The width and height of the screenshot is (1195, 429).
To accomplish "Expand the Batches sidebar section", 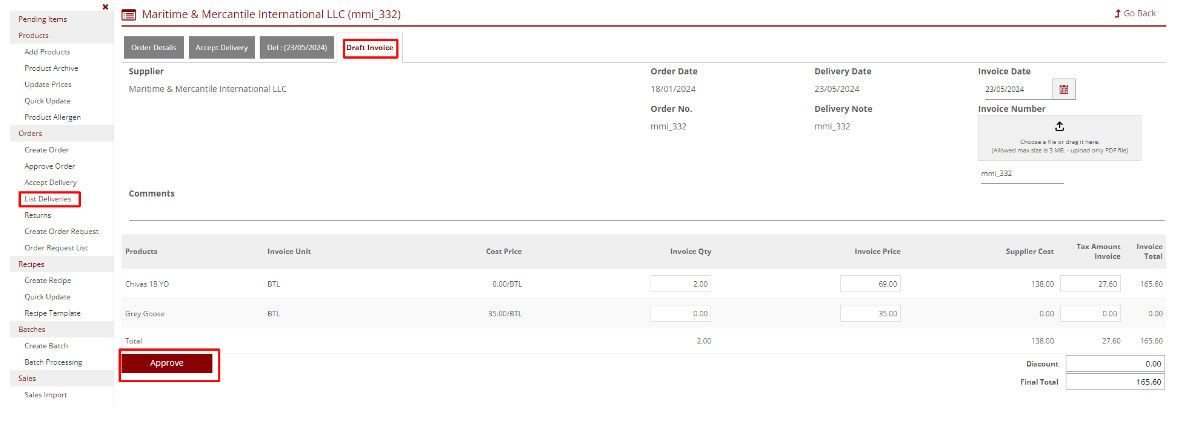I will pos(32,329).
